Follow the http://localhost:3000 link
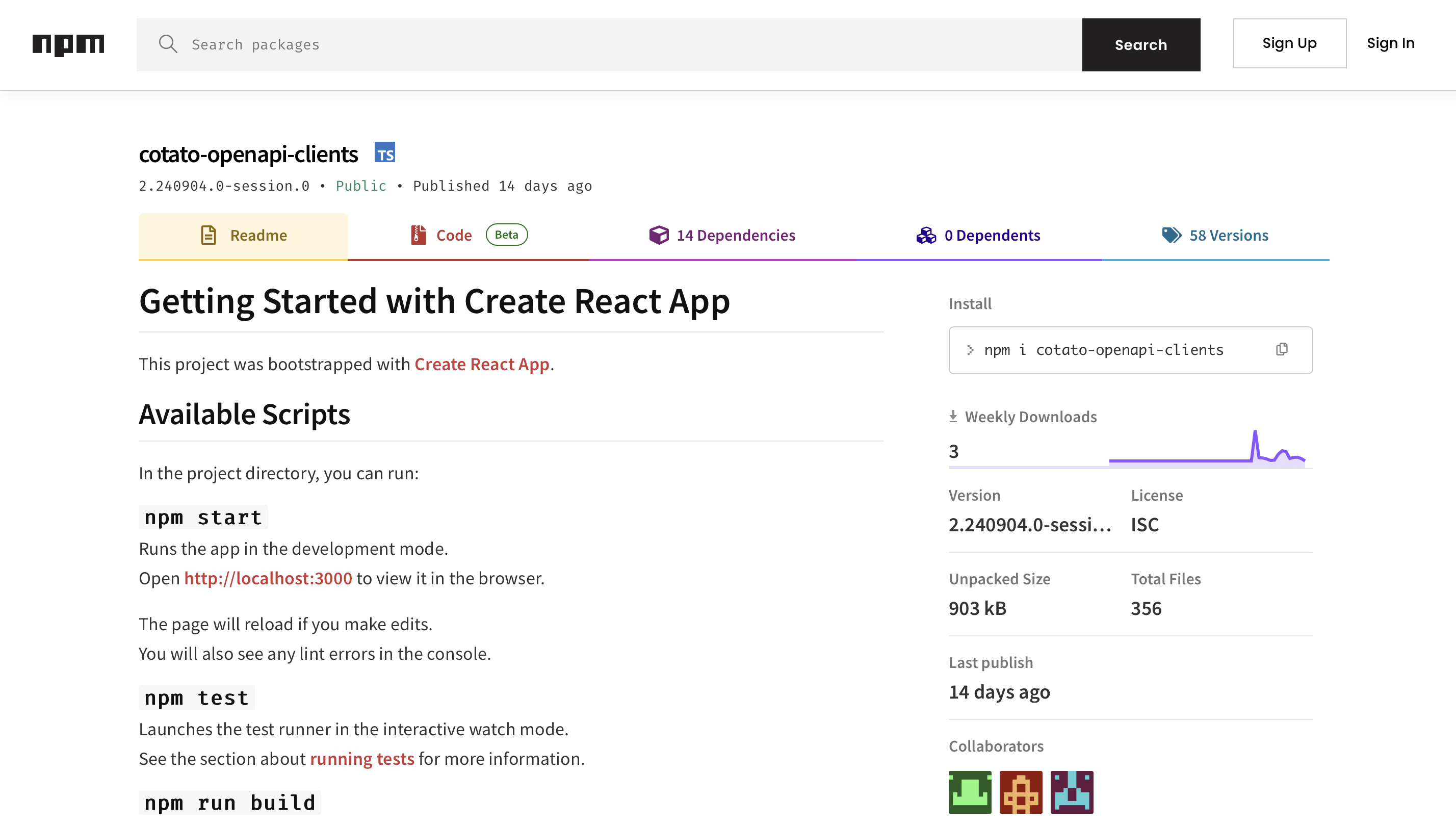Image resolution: width=1456 pixels, height=825 pixels. (268, 579)
